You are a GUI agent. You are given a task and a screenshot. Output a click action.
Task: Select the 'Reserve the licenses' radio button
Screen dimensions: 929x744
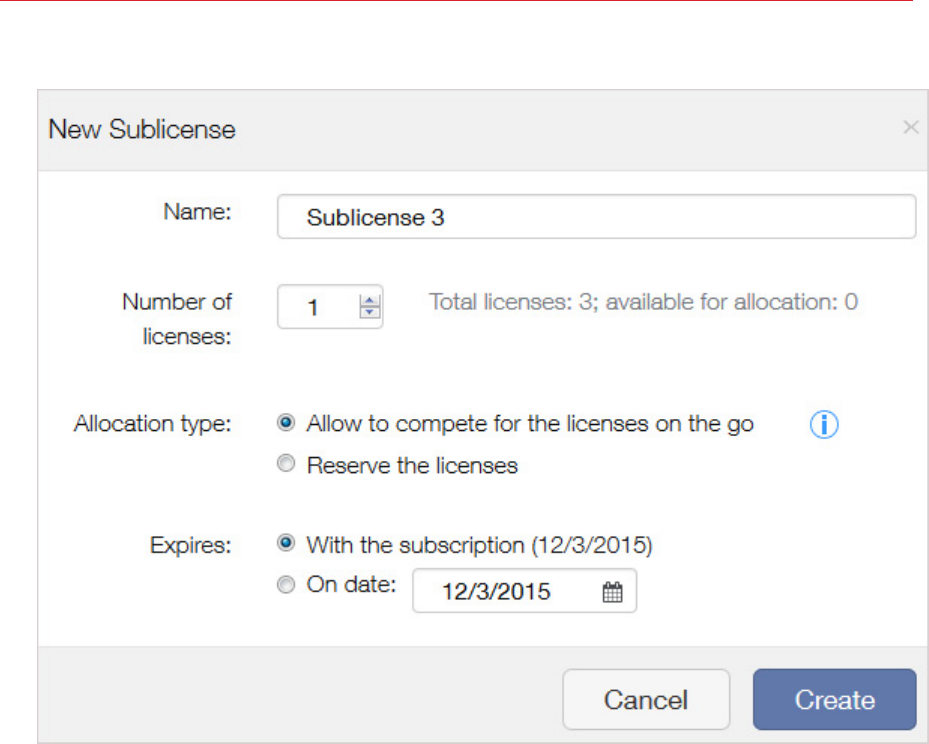(286, 465)
